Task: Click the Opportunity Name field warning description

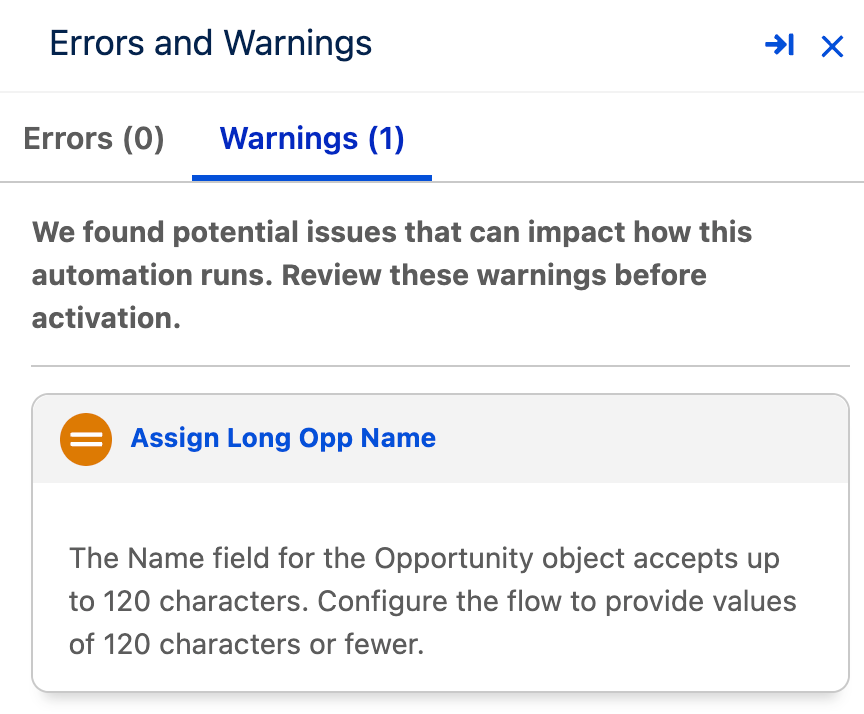Action: pos(433,601)
